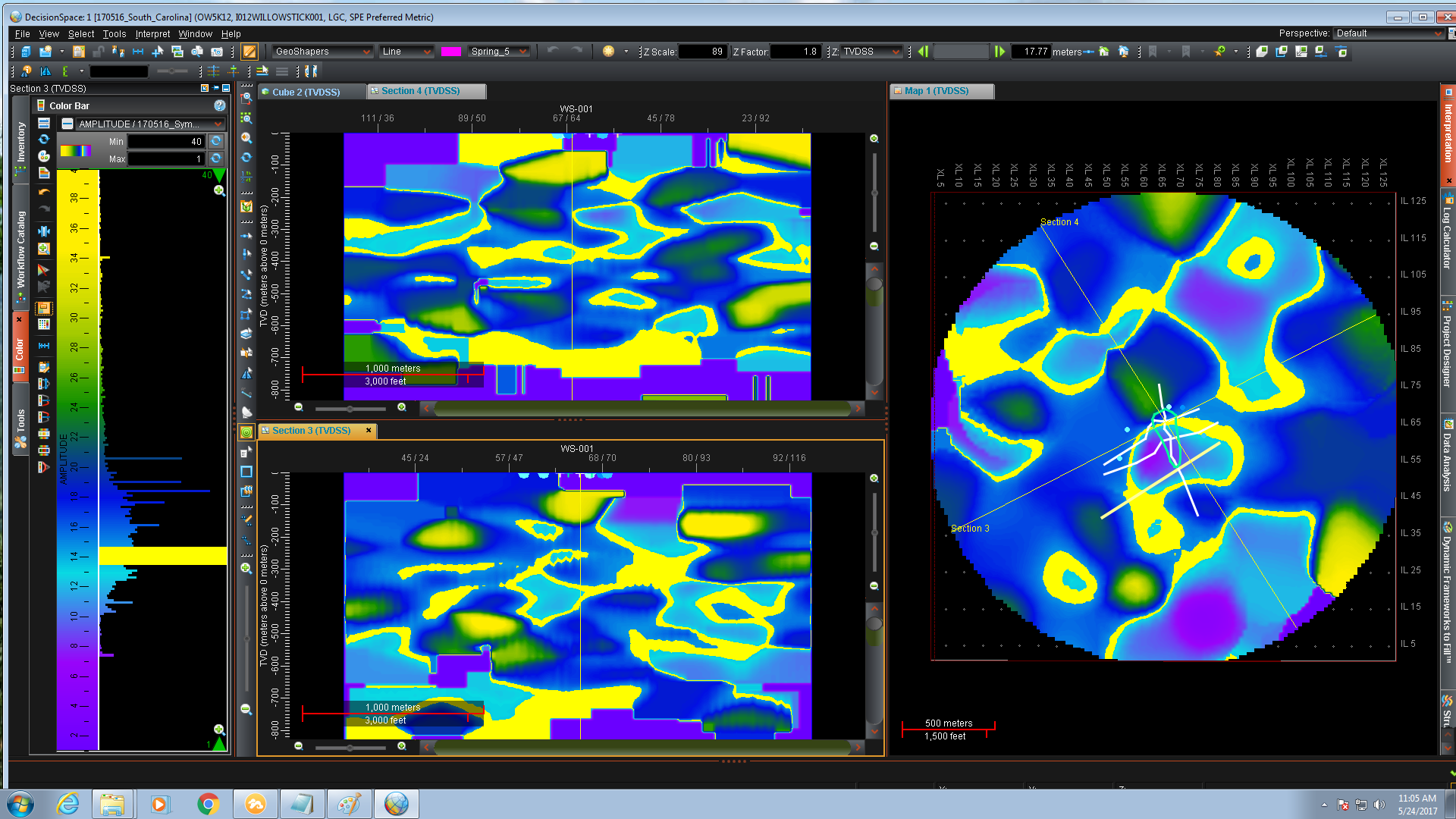Open the AMPLITUDE color bar dropdown
The height and width of the screenshot is (819, 1456).
[x=150, y=124]
